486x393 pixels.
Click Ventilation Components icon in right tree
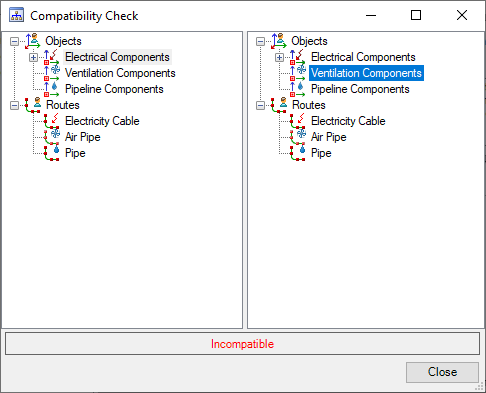tap(298, 73)
